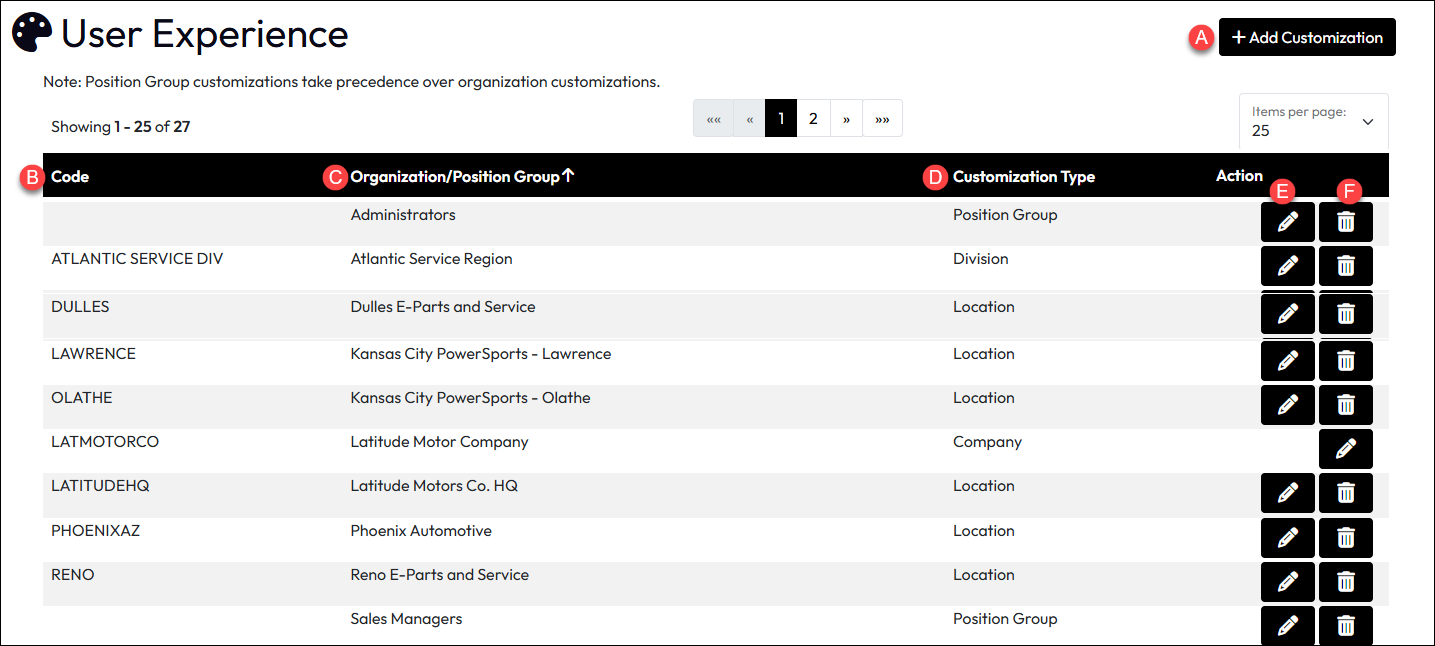Delete the Latitude Motors Co. HQ customization

(x=1346, y=493)
